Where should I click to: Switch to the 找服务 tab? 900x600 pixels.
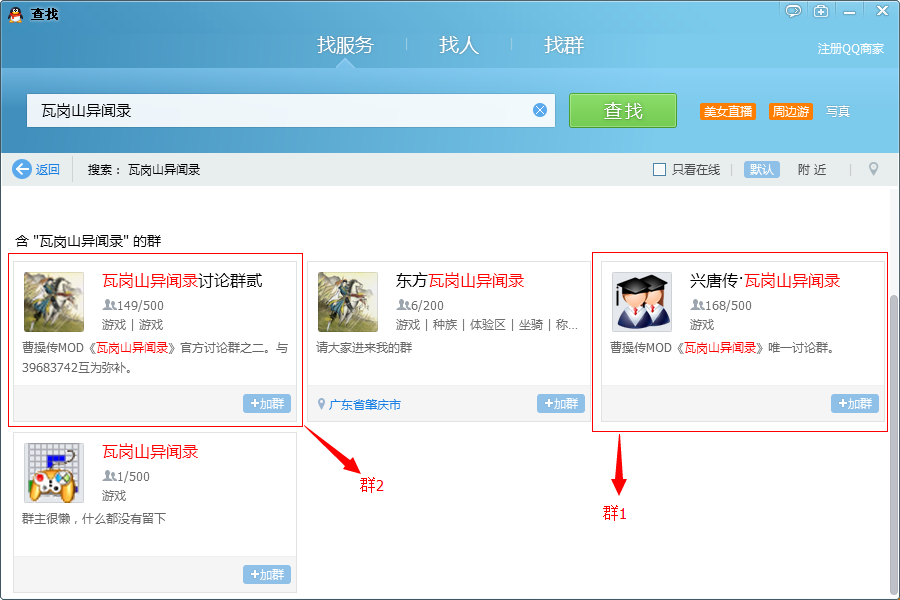pyautogui.click(x=345, y=45)
